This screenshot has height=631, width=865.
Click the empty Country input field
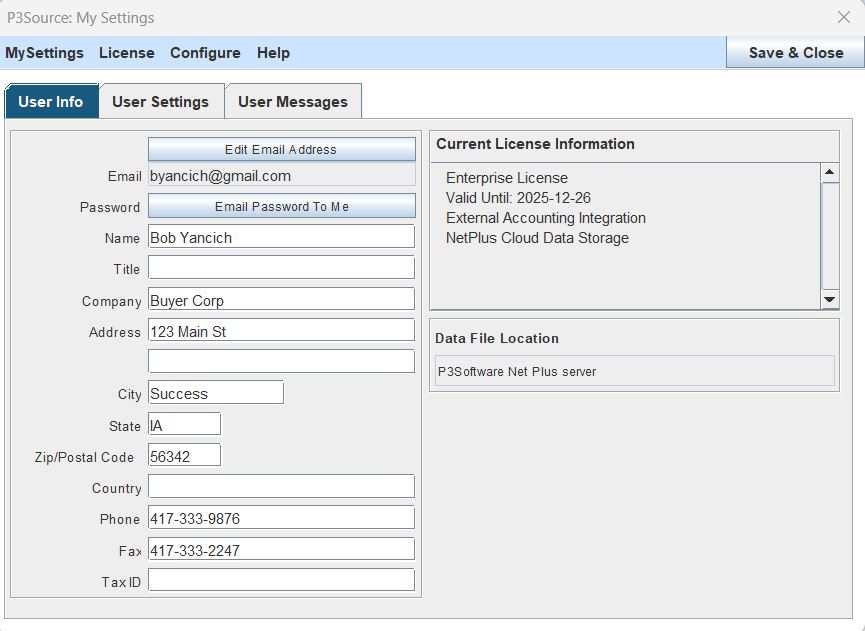(x=281, y=485)
